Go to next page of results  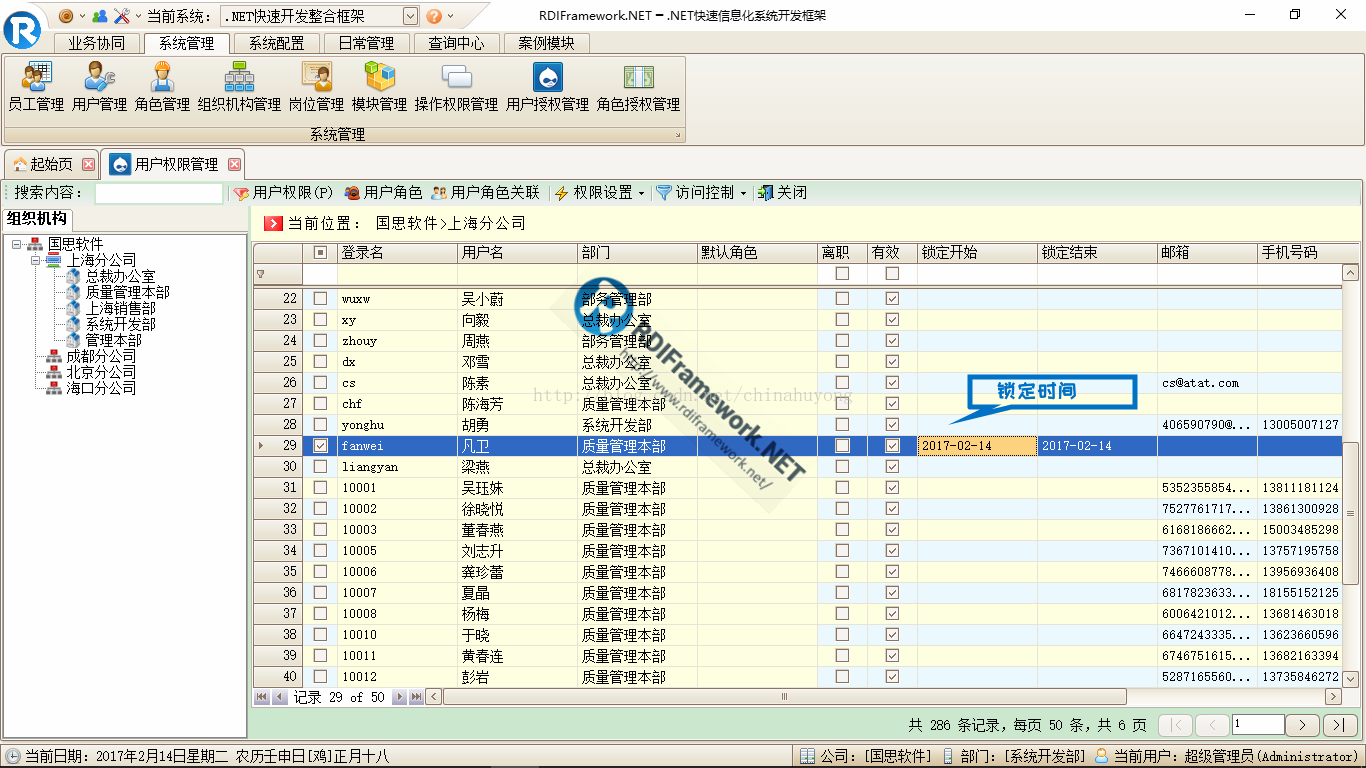1302,725
